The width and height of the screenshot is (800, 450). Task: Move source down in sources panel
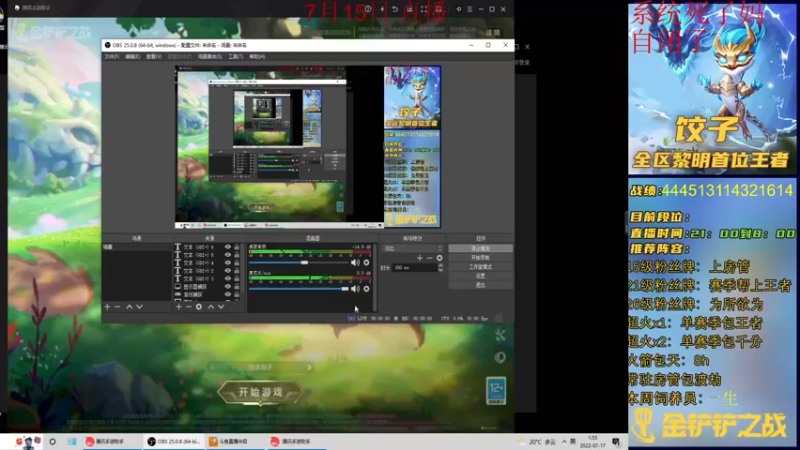point(221,307)
